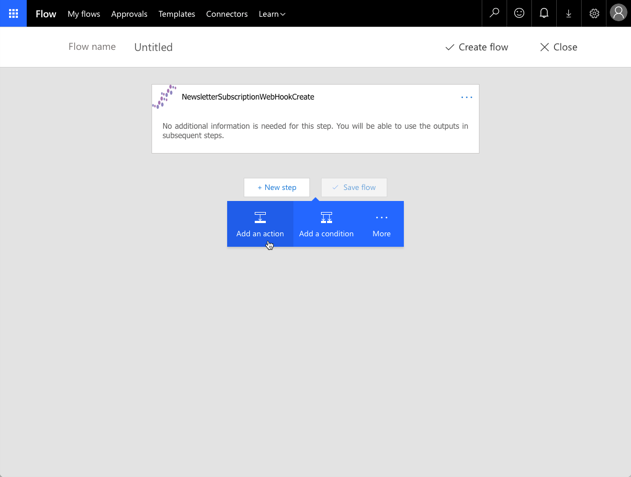This screenshot has width=631, height=477.
Task: Open the Connectors menu item
Action: 227,14
